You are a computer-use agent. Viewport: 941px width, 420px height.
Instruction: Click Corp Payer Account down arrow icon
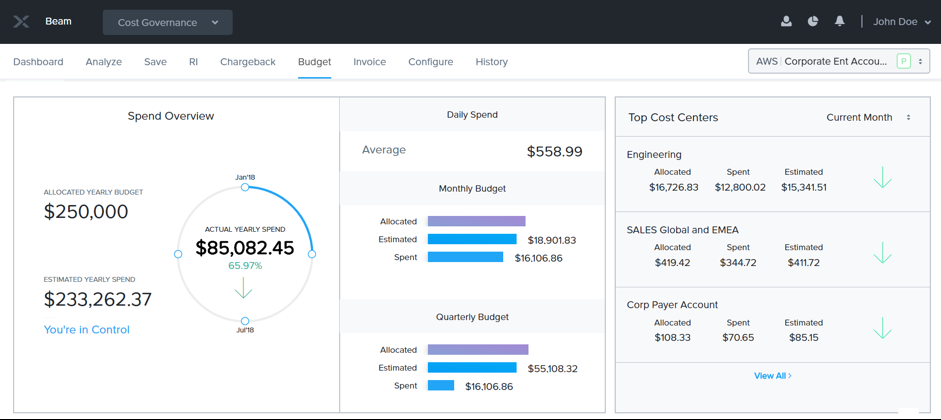[882, 329]
